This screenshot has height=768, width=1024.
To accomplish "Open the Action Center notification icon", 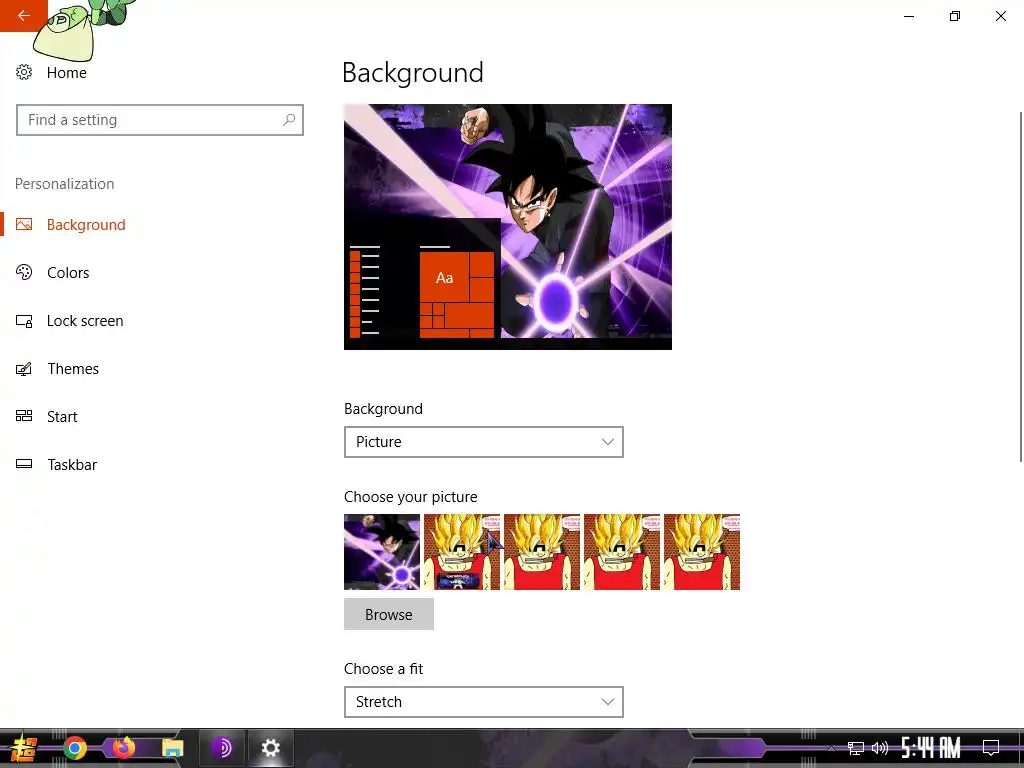I will (991, 748).
